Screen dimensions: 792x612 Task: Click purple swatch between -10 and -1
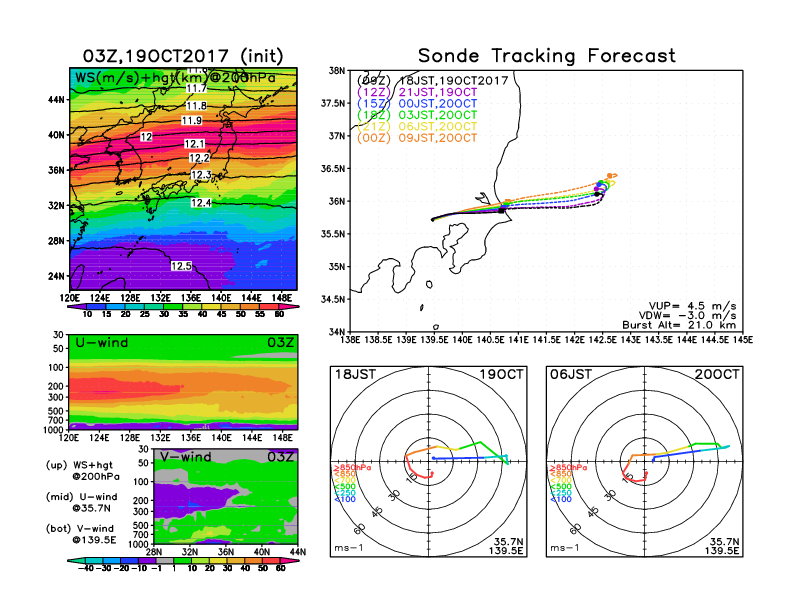[147, 561]
